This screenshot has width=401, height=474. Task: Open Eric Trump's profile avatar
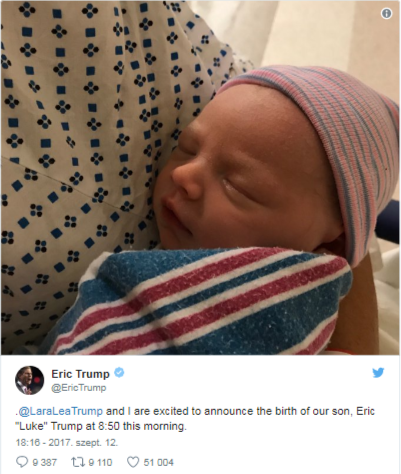point(30,380)
